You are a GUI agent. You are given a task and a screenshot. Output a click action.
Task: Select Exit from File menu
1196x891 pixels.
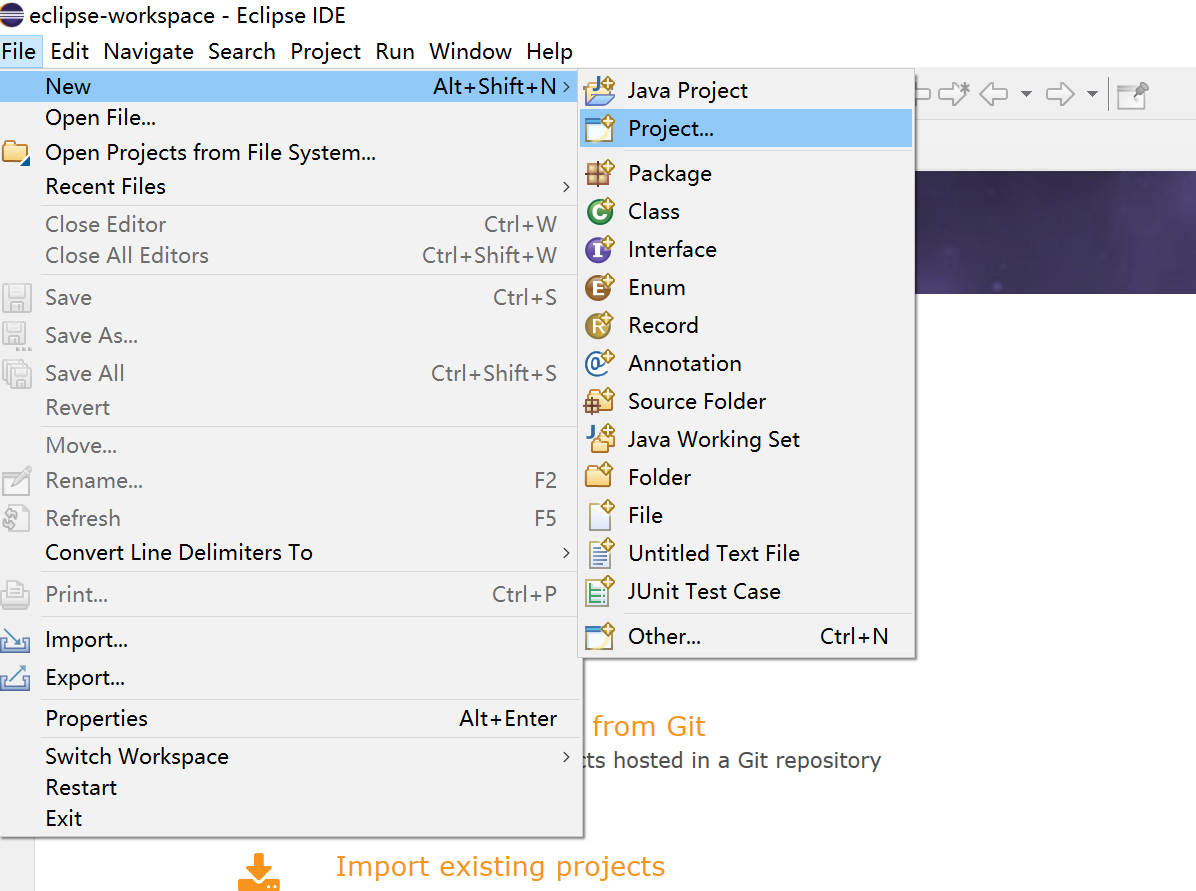coord(290,819)
